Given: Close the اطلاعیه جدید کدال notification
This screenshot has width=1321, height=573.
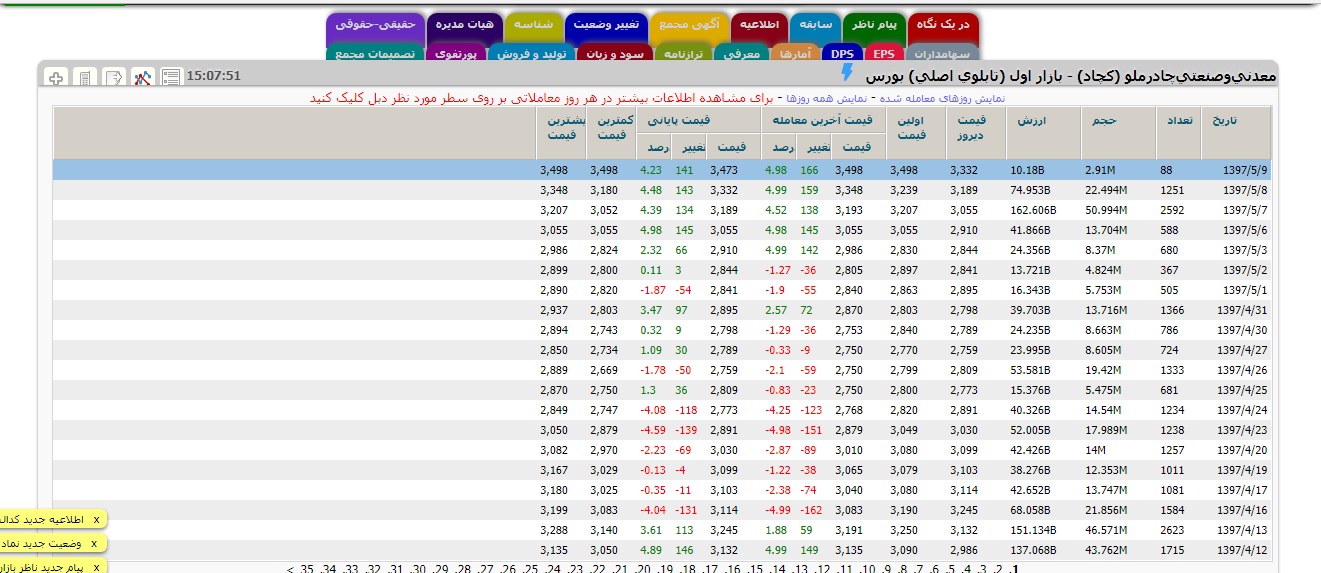Looking at the screenshot, I should coord(96,520).
